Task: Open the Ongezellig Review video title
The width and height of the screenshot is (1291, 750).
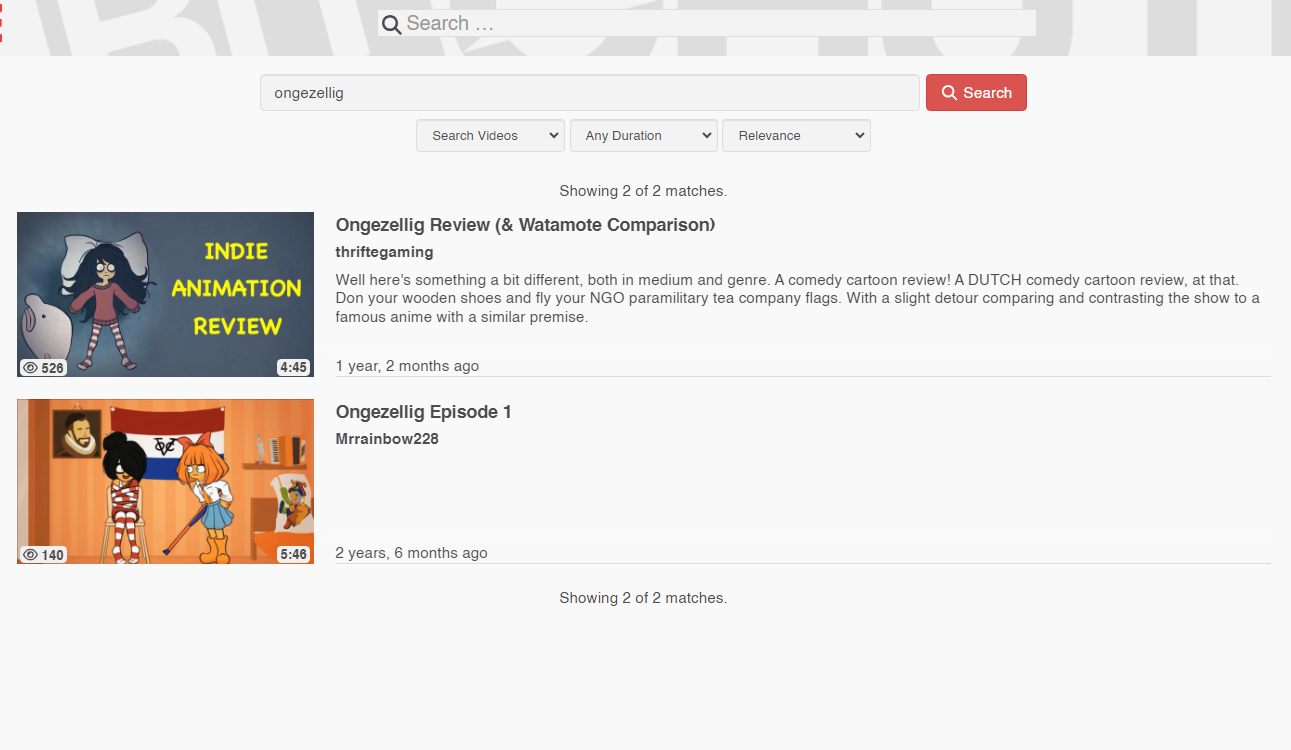Action: 525,225
